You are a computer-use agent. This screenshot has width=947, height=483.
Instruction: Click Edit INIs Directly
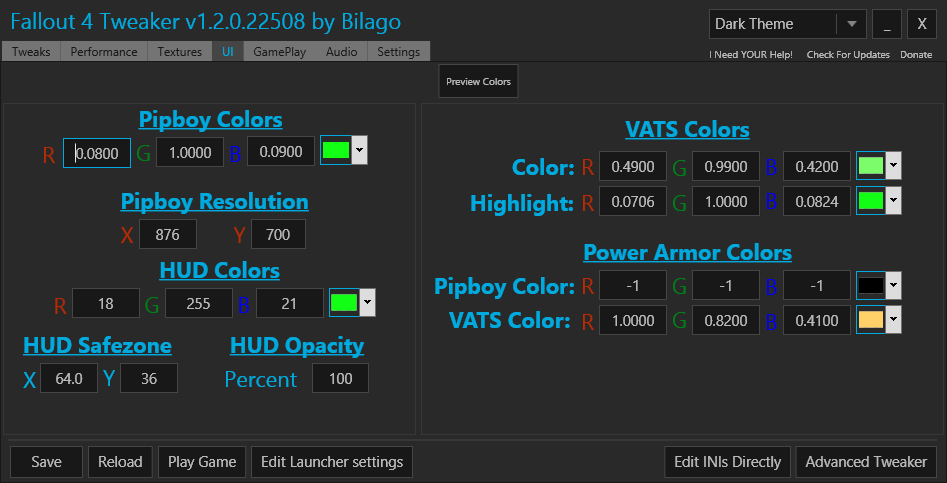click(x=727, y=462)
